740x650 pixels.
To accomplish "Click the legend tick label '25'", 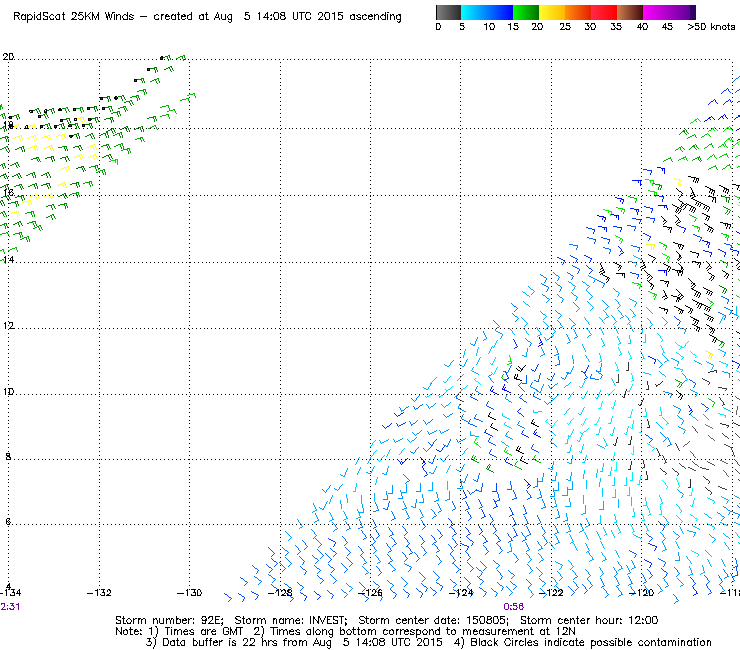I will pyautogui.click(x=565, y=27).
